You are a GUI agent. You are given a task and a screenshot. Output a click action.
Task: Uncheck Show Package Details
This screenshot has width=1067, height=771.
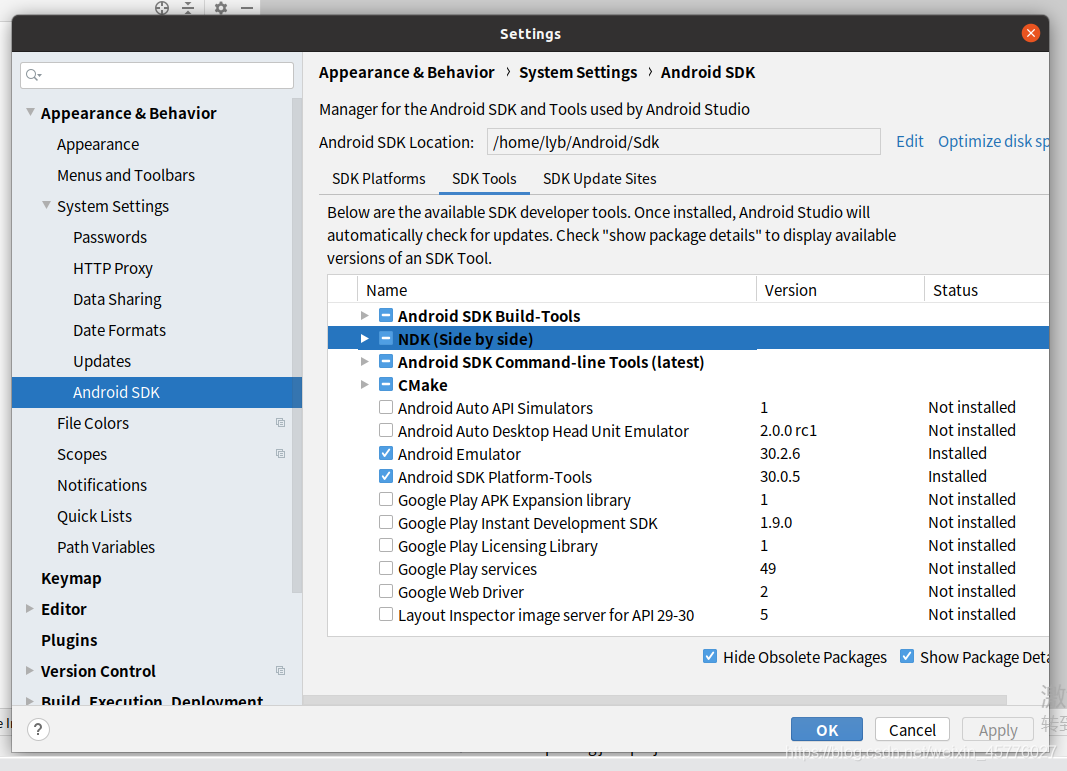pyautogui.click(x=906, y=657)
